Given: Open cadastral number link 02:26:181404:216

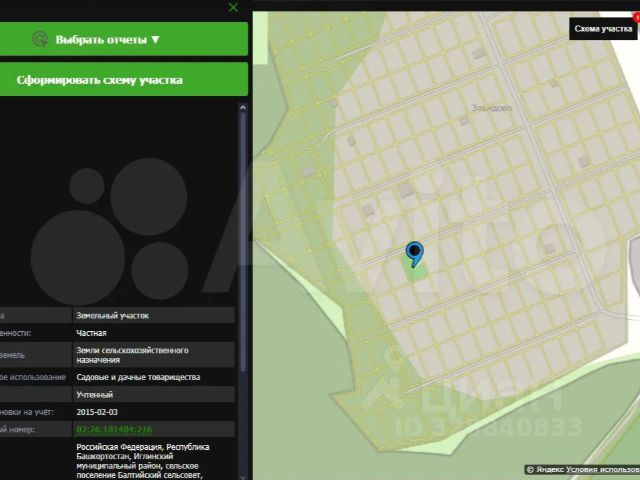Looking at the screenshot, I should click(114, 429).
